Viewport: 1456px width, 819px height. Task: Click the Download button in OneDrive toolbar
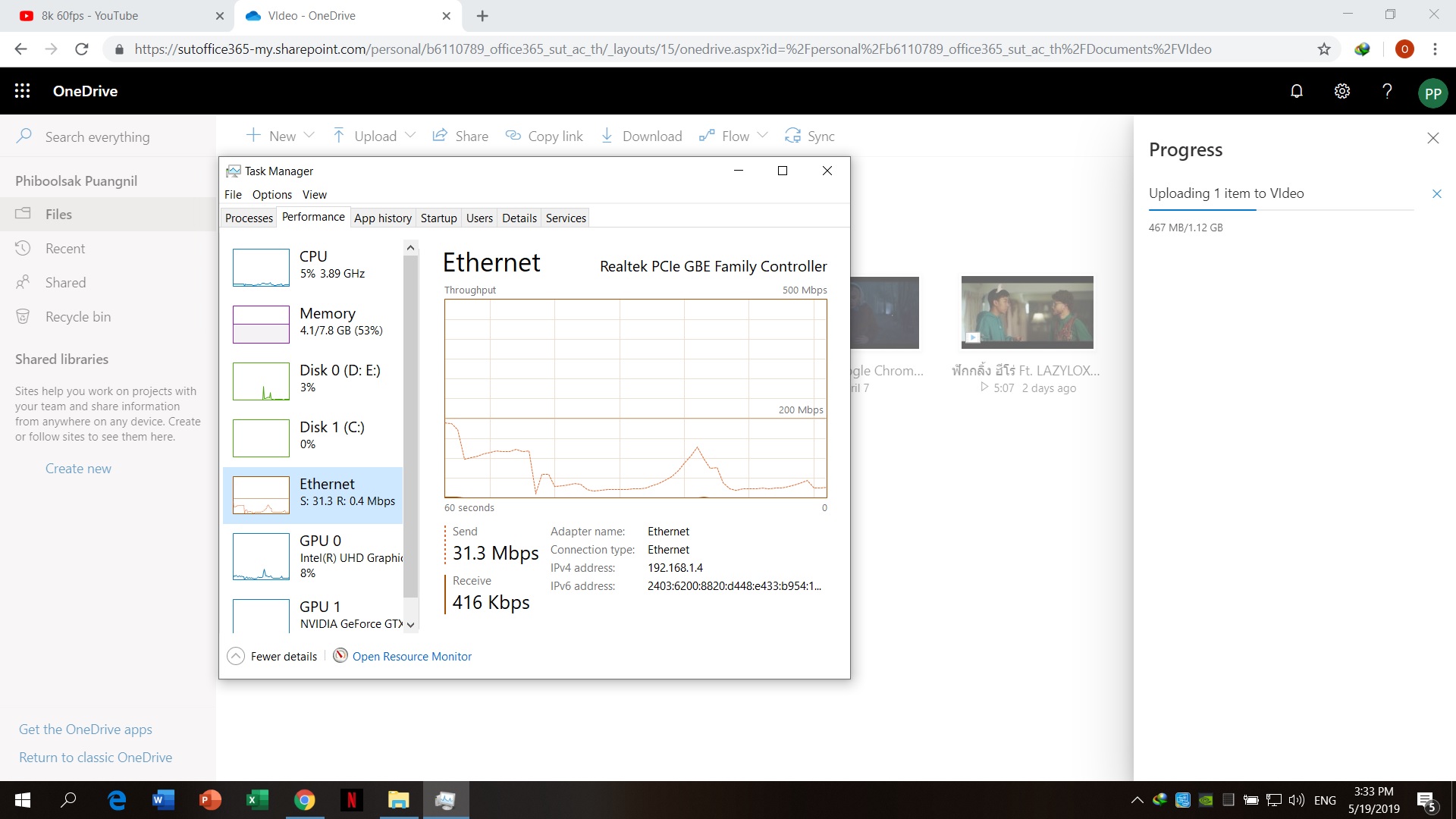pos(641,136)
